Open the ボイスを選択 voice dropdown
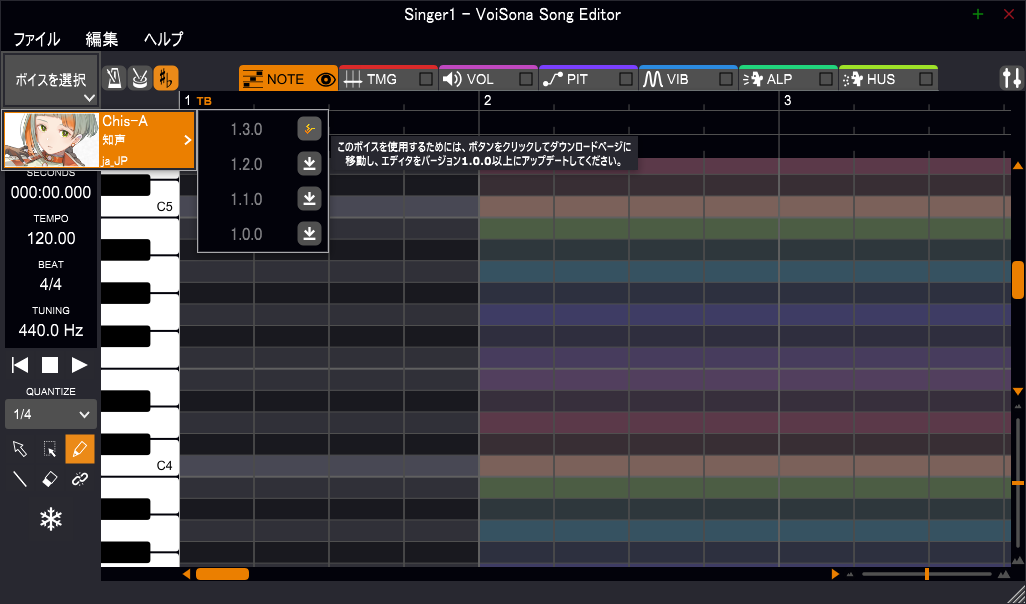 coord(50,80)
